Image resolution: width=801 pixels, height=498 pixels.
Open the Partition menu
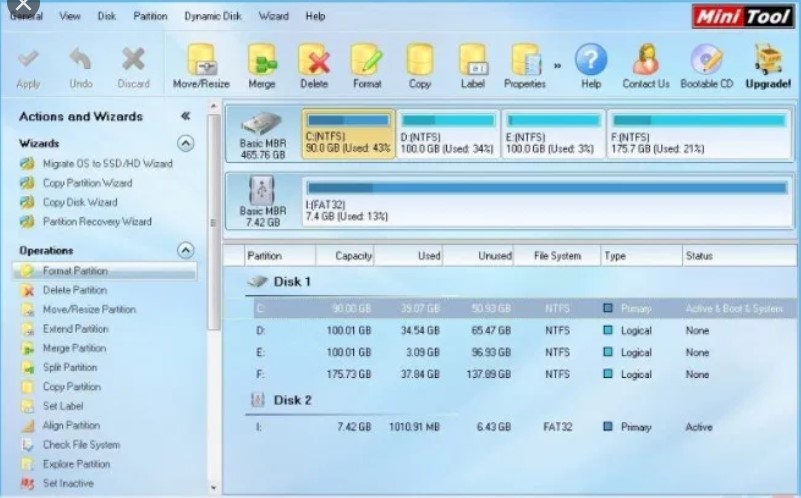[150, 16]
